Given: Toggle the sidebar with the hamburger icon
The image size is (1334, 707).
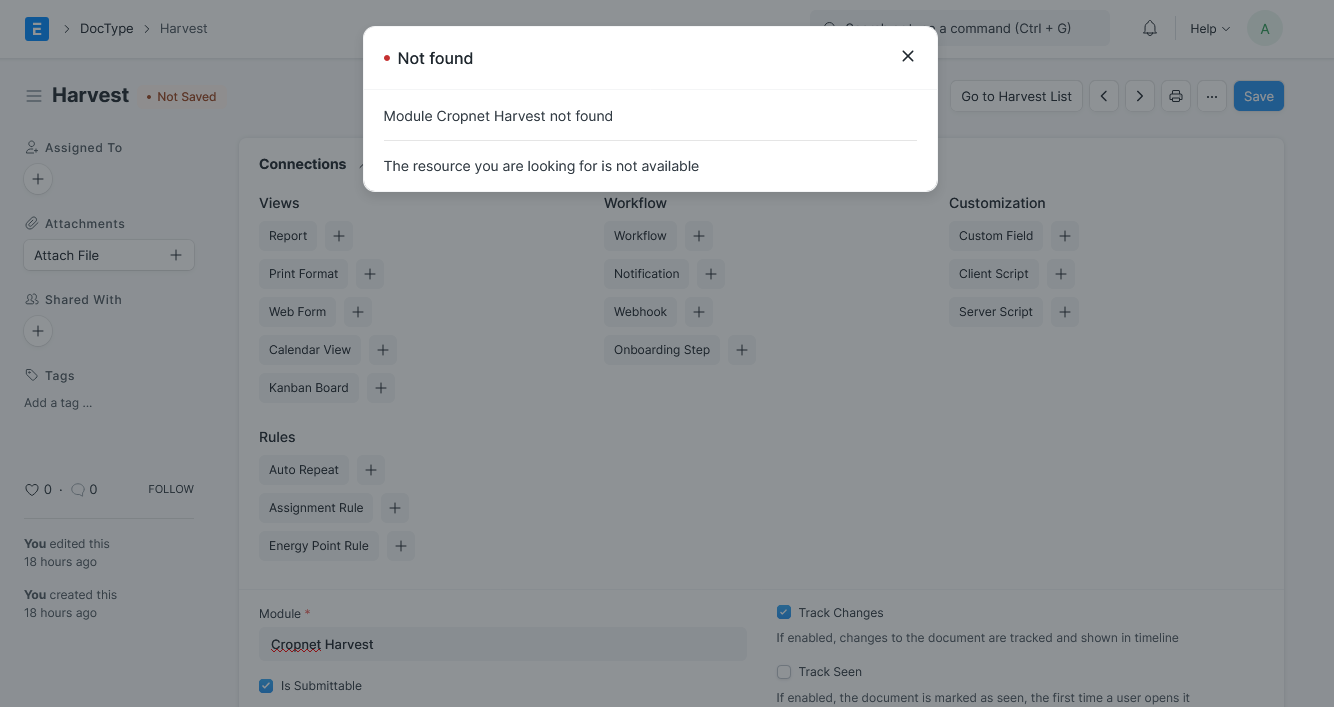Looking at the screenshot, I should click(x=34, y=95).
